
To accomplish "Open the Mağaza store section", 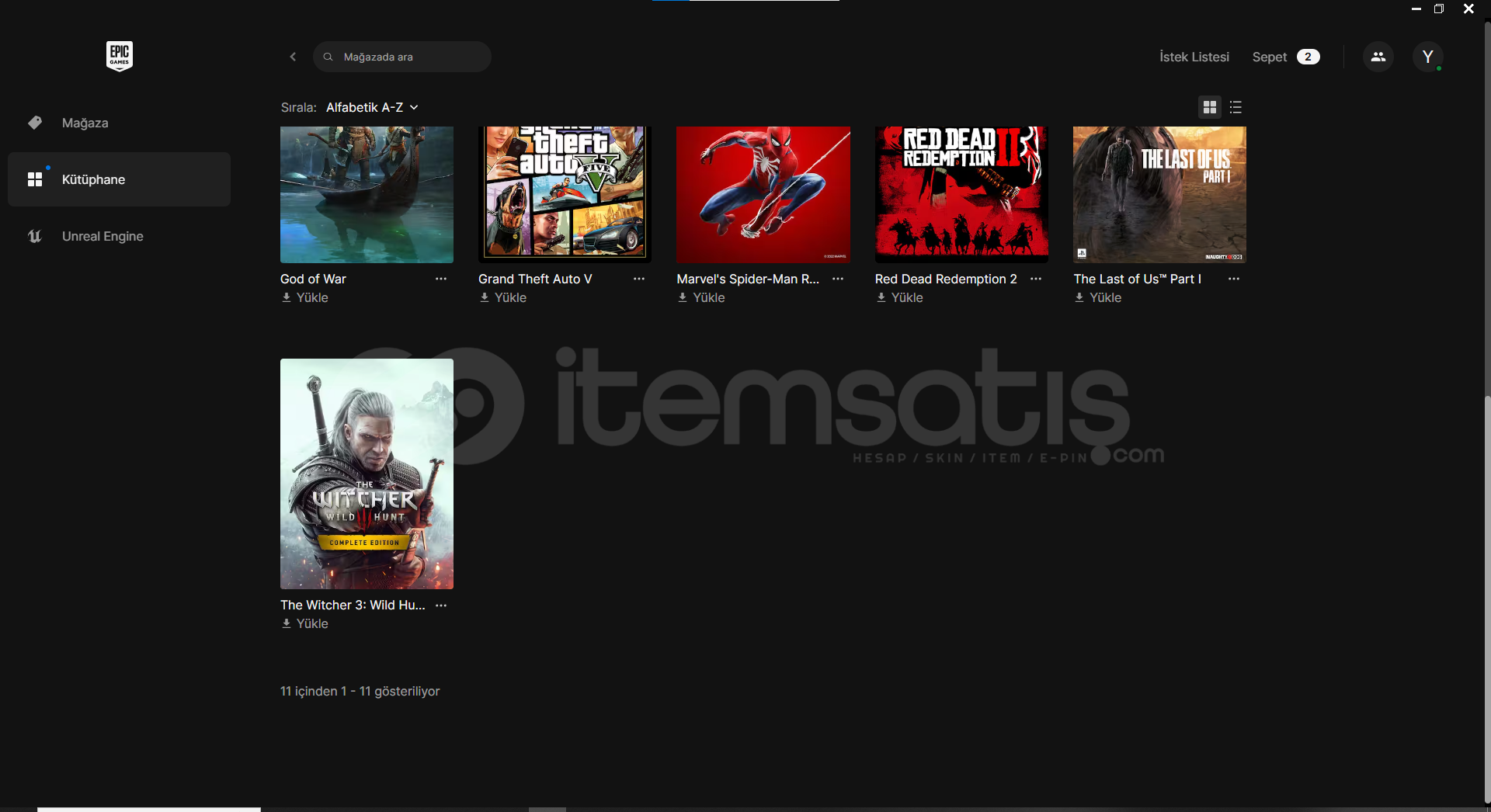I will (x=120, y=123).
